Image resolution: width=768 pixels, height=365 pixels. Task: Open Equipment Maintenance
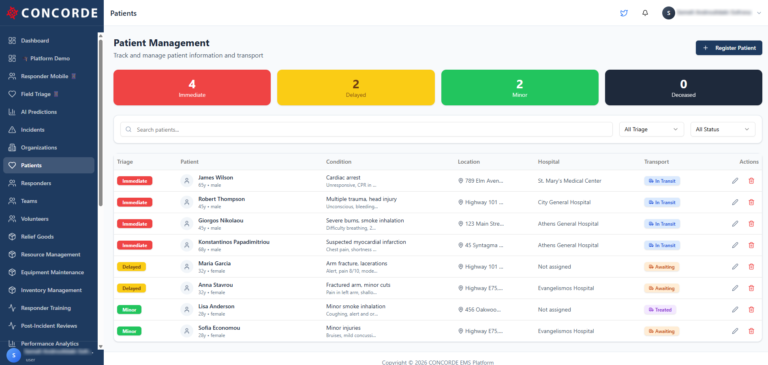coord(48,272)
